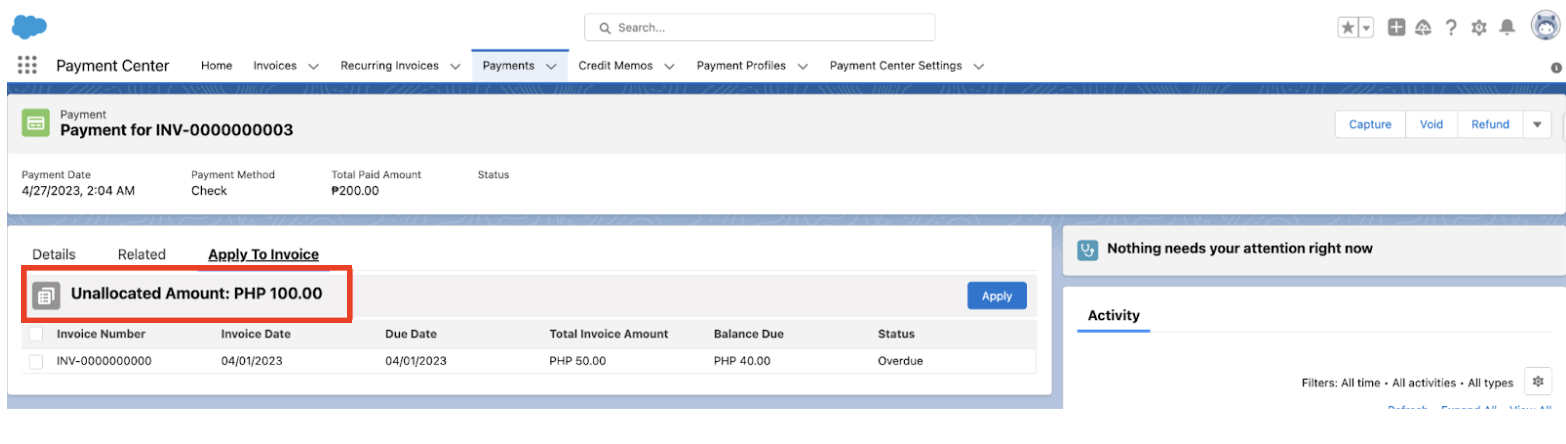Expand the Invoices nav dropdown chevron
The image size is (1566, 444).
tap(313, 66)
